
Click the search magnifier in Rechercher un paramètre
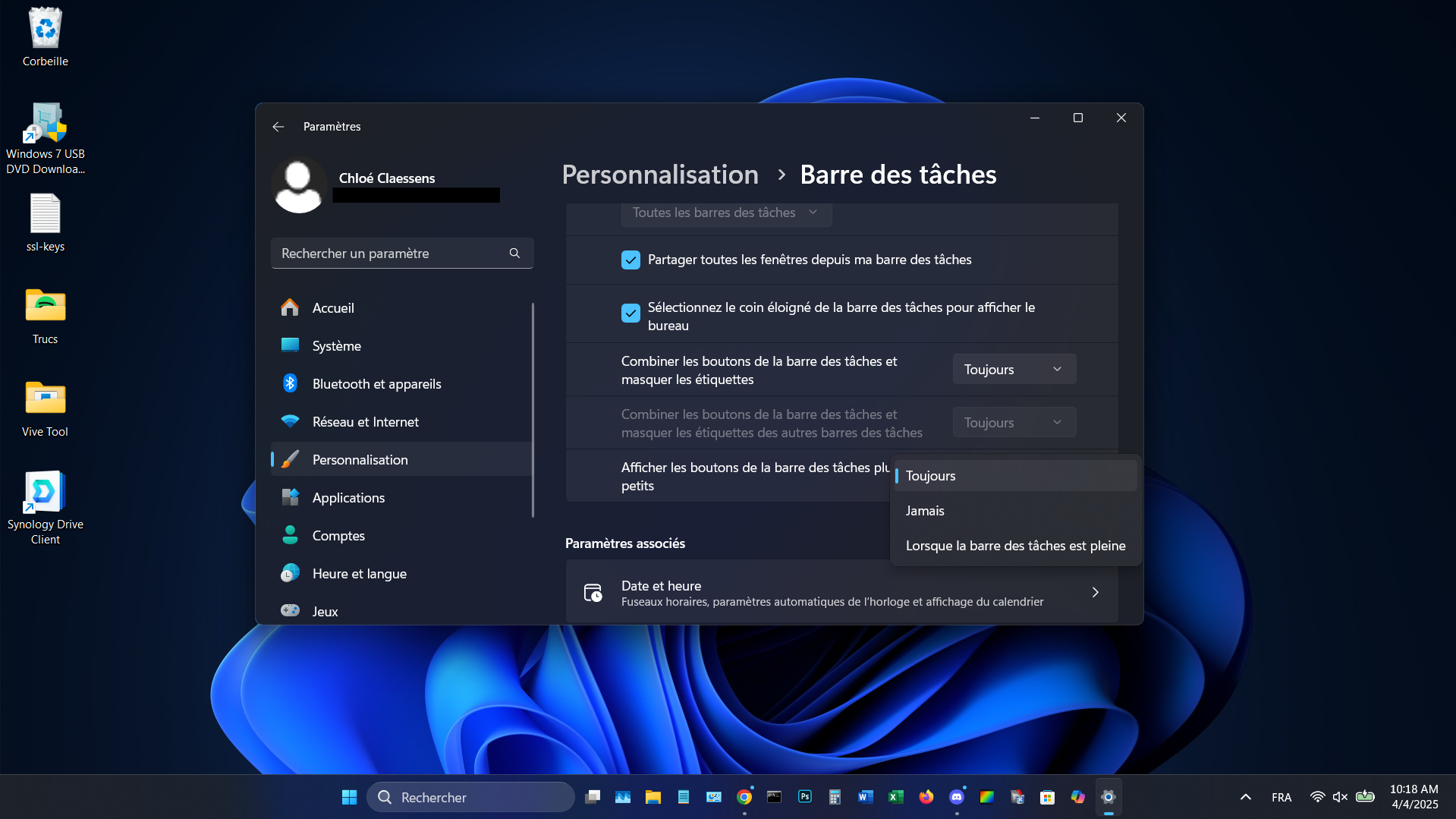pyautogui.click(x=514, y=254)
